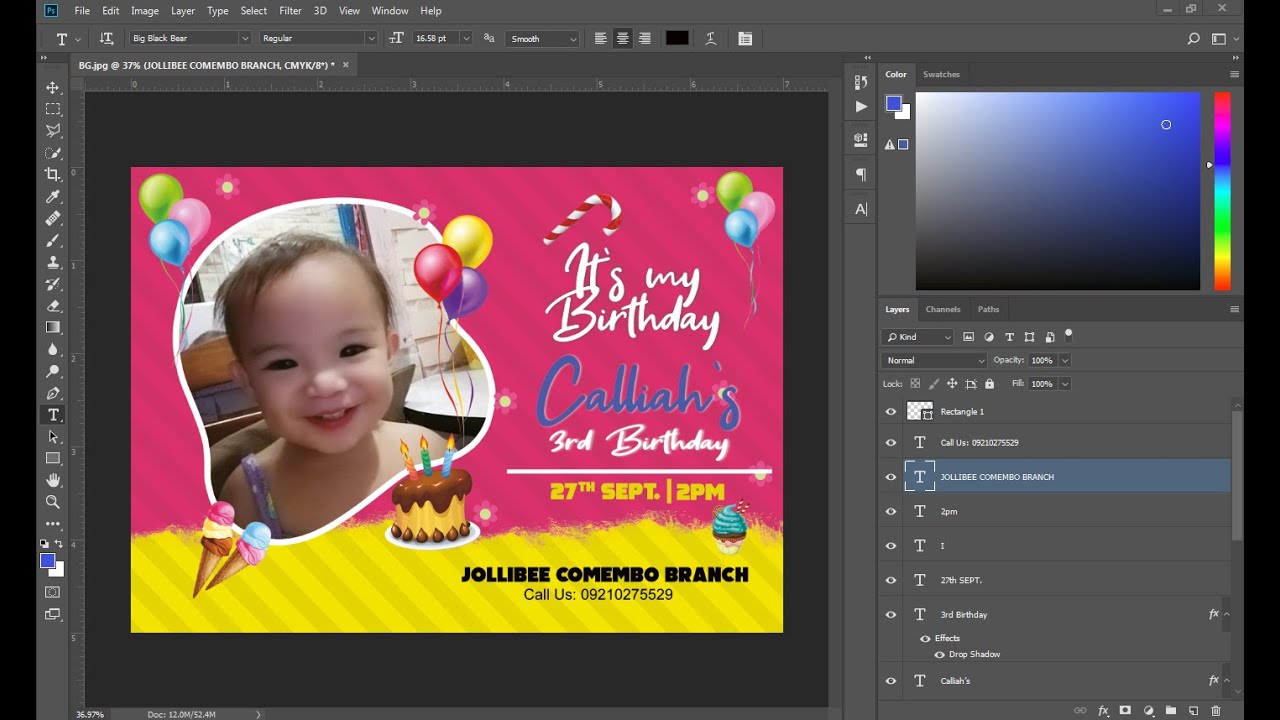Select the Zoom tool
Screen dimensions: 1280x720
tap(53, 502)
